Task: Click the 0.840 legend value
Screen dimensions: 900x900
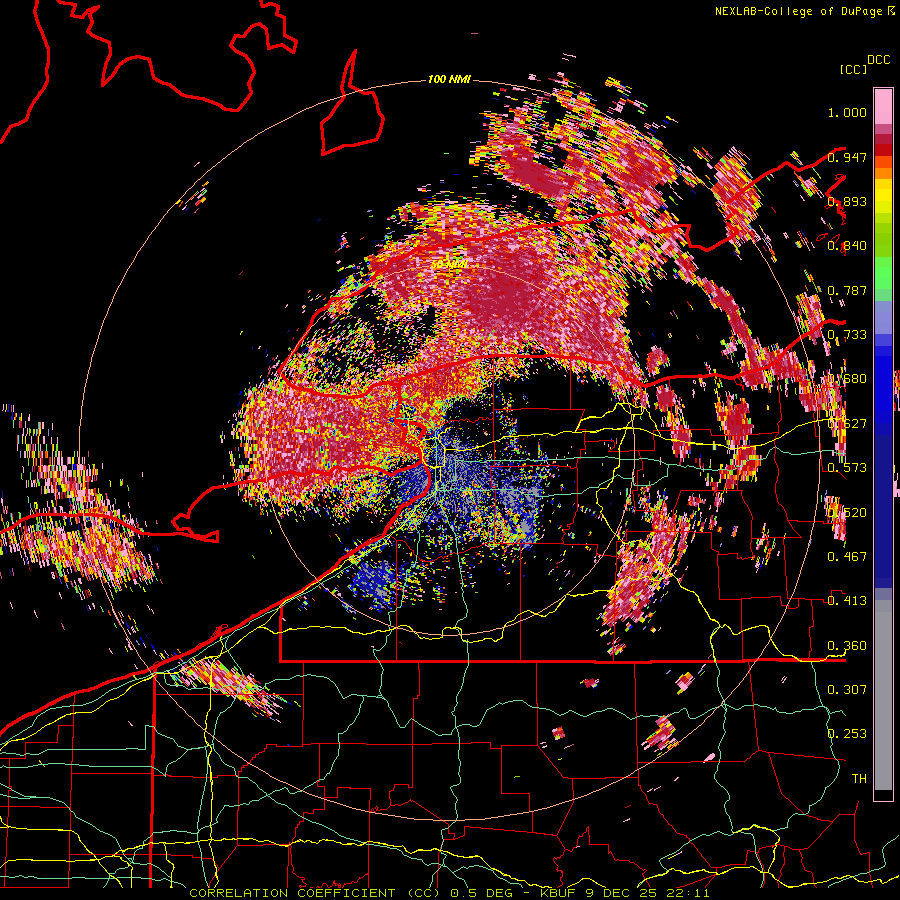Action: tap(847, 246)
